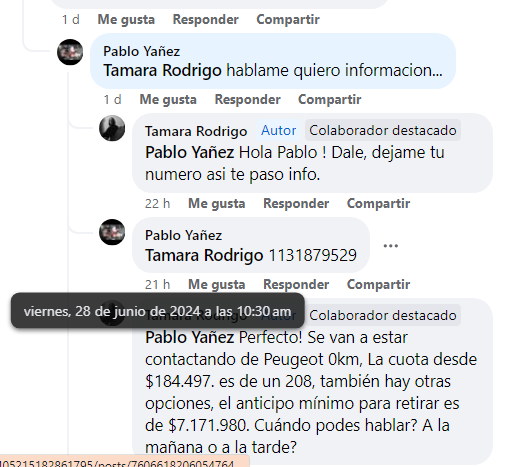The width and height of the screenshot is (523, 467).
Task: Share Tamara Rodrigo's 'Hola Pablo' comment
Action: [x=379, y=203]
